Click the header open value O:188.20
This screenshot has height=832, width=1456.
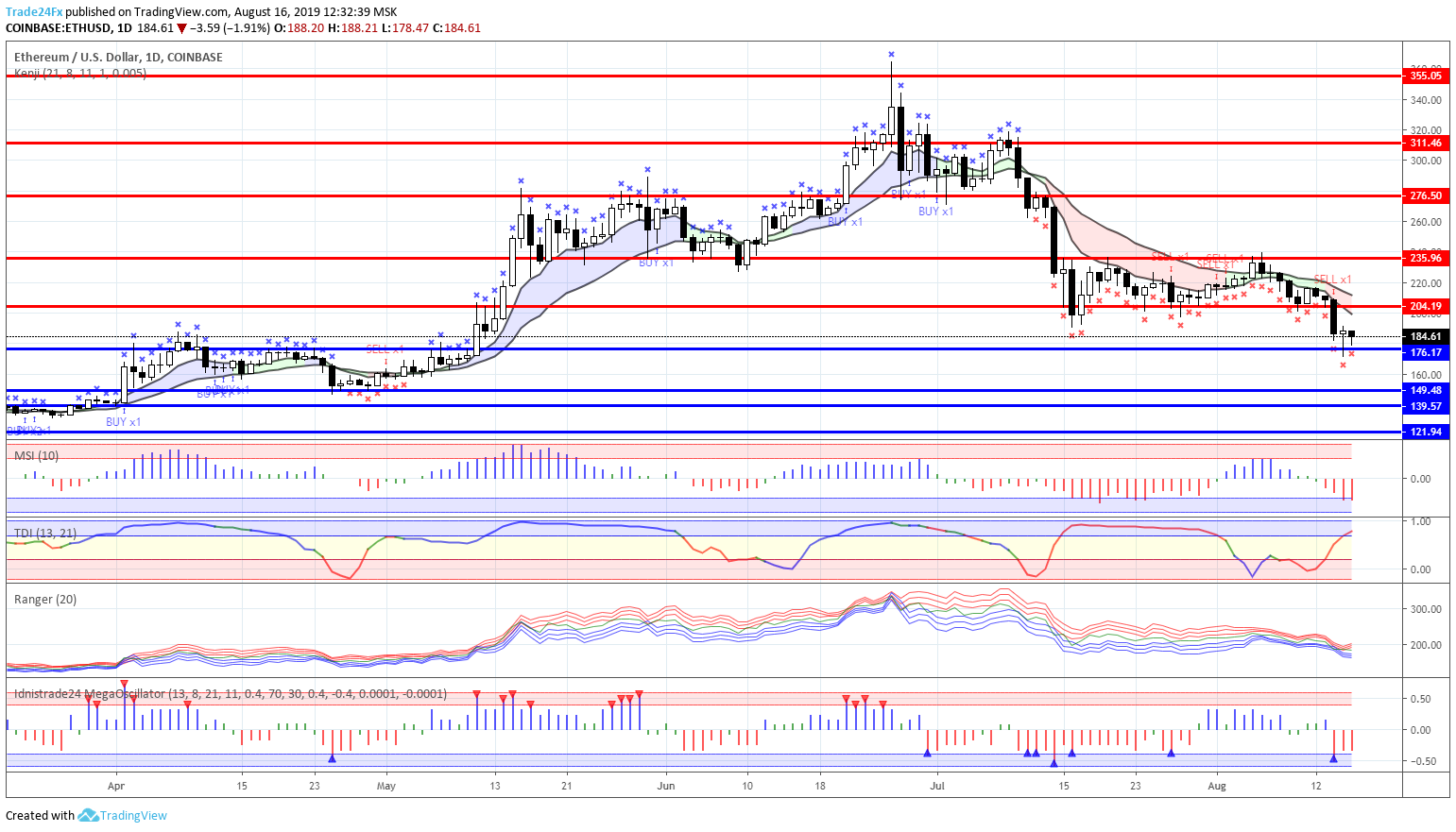point(299,28)
